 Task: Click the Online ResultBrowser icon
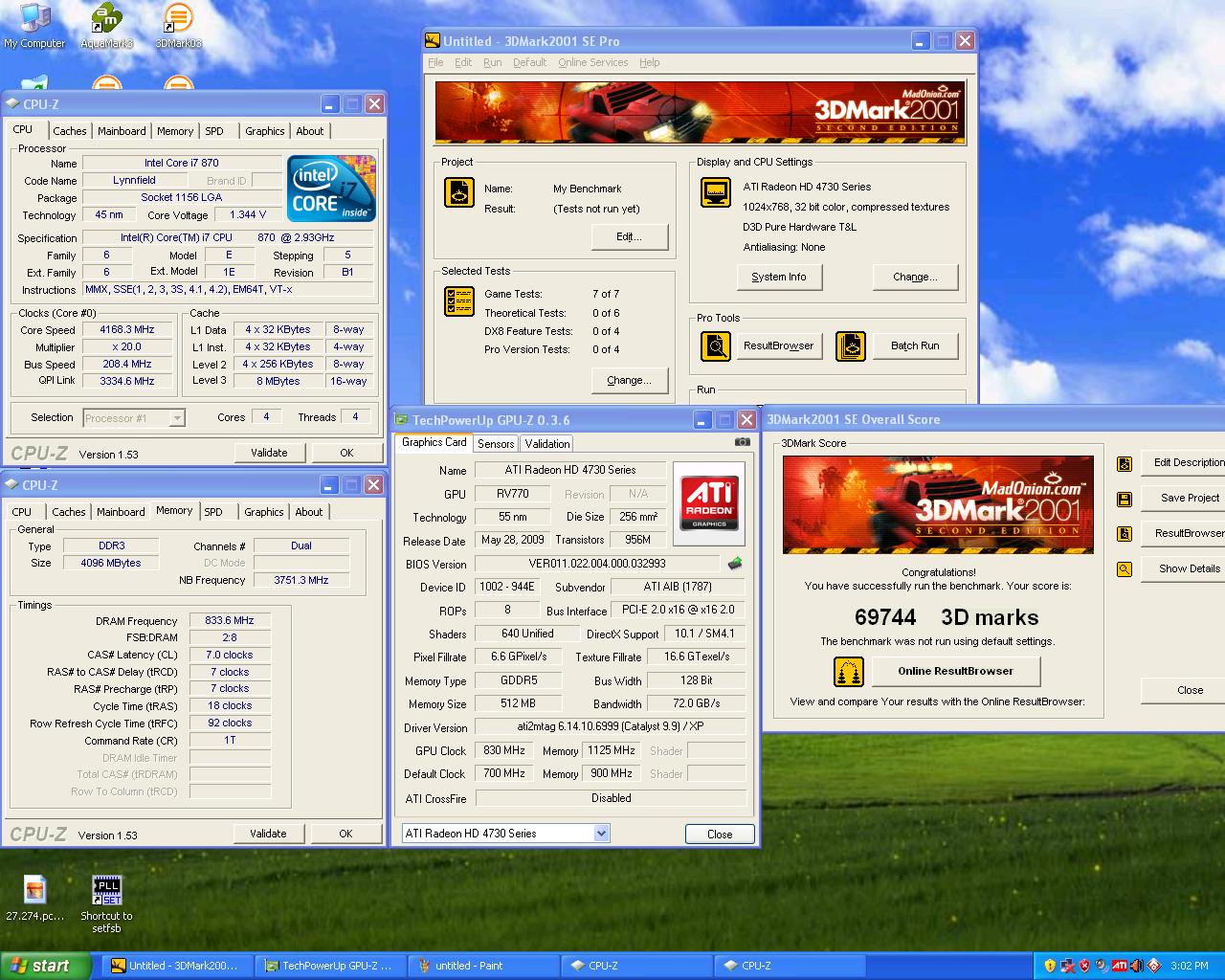click(x=849, y=672)
